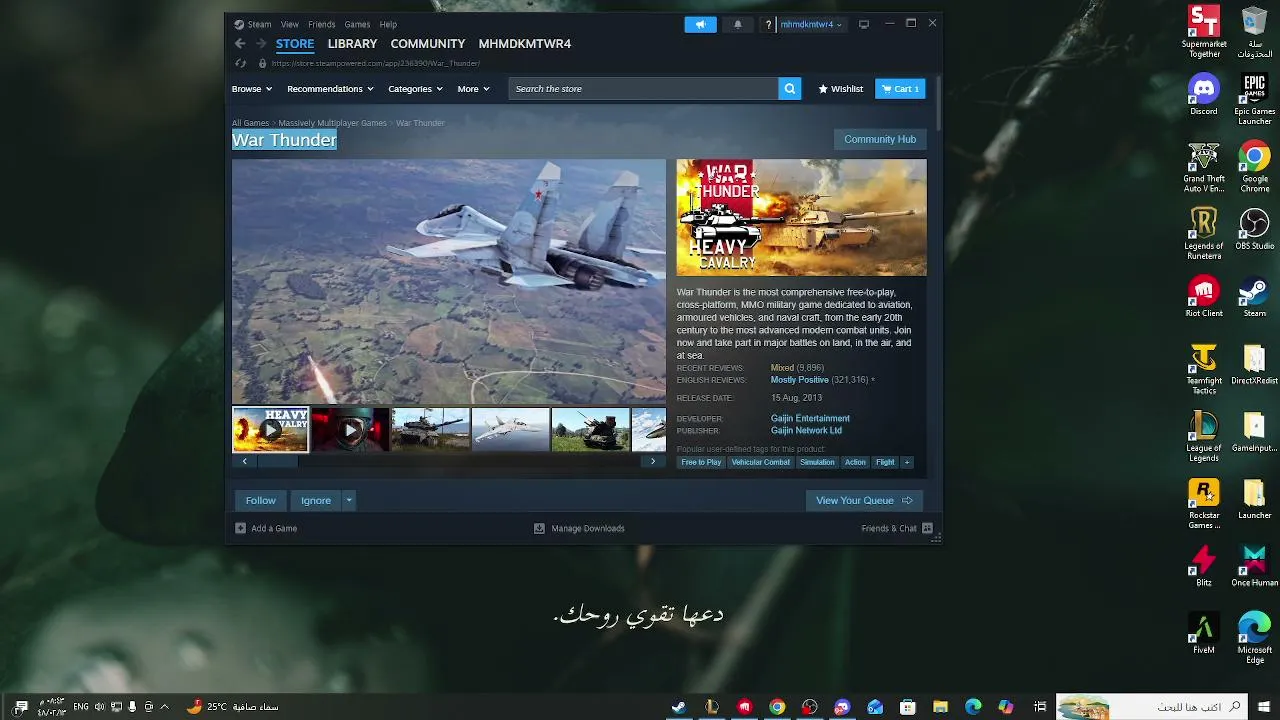Click View Your Queue
The width and height of the screenshot is (1280, 720).
(864, 500)
